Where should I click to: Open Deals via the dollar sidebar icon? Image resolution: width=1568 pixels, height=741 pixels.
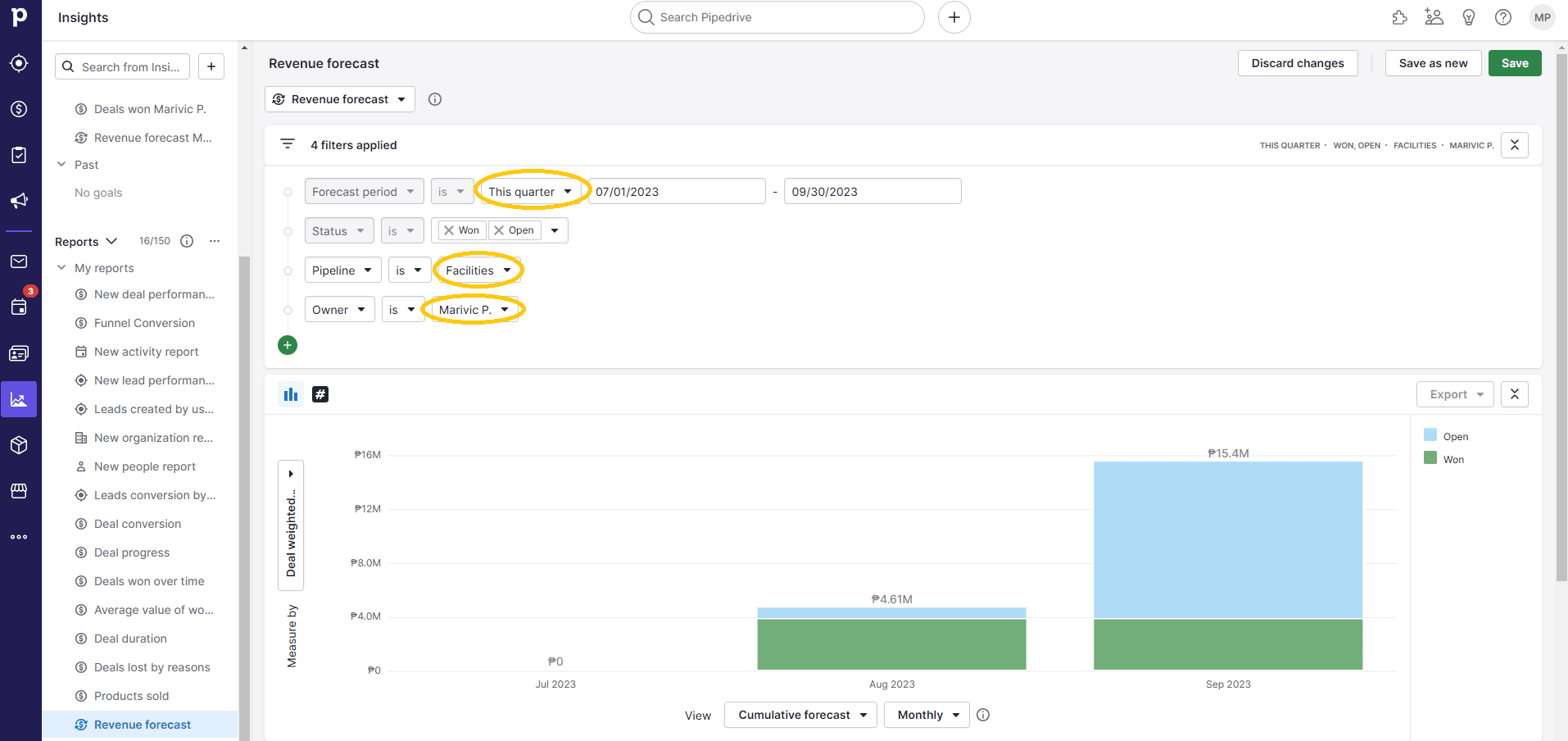click(19, 109)
